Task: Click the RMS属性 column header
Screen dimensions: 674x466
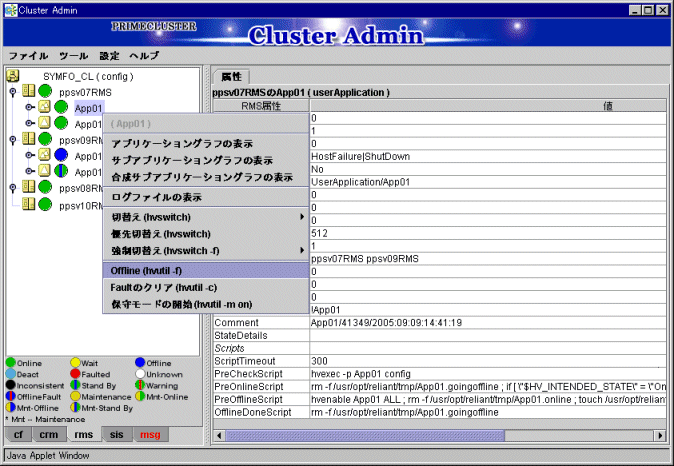Action: coord(261,106)
